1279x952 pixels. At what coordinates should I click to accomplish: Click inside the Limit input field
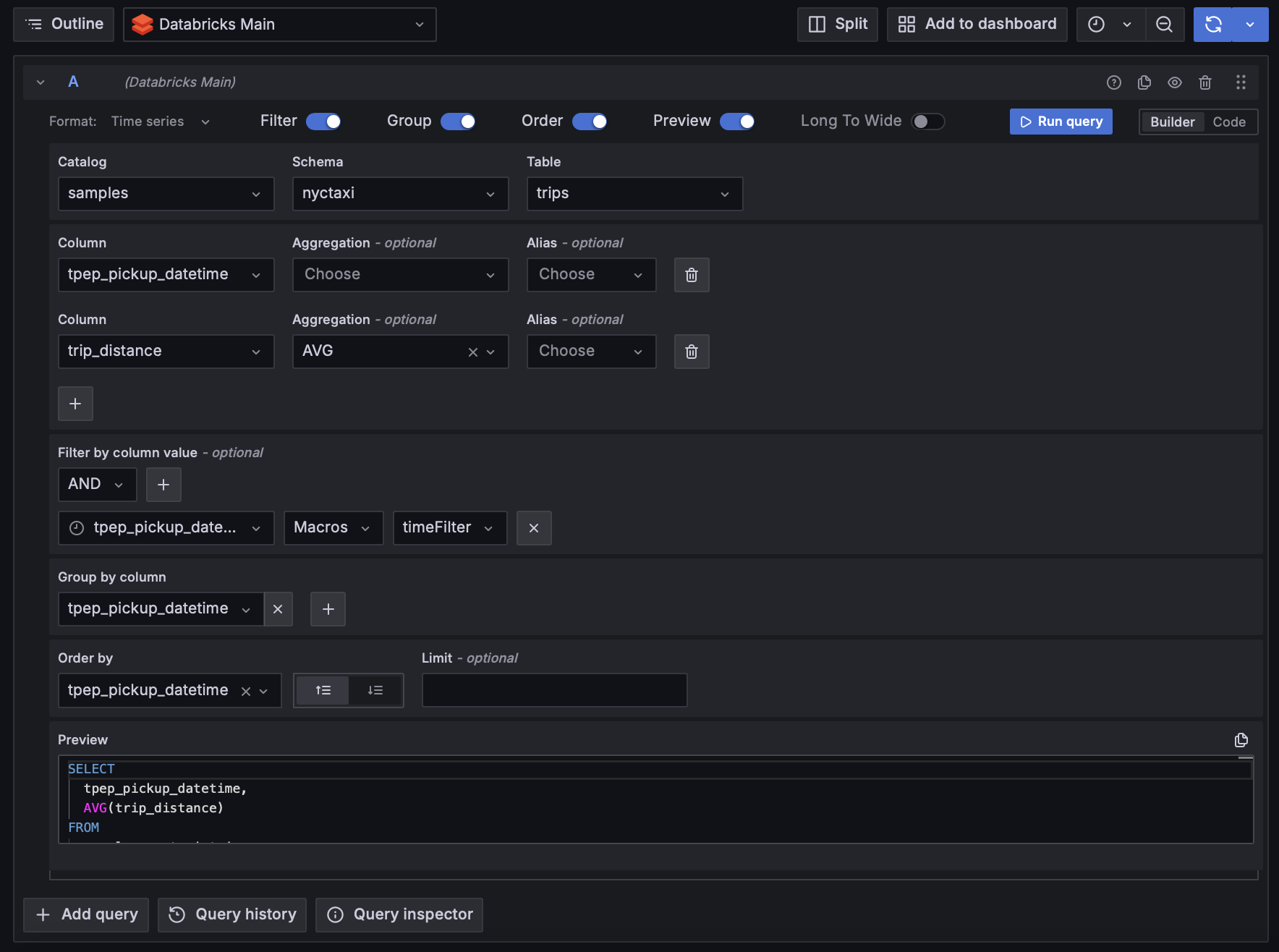[554, 690]
